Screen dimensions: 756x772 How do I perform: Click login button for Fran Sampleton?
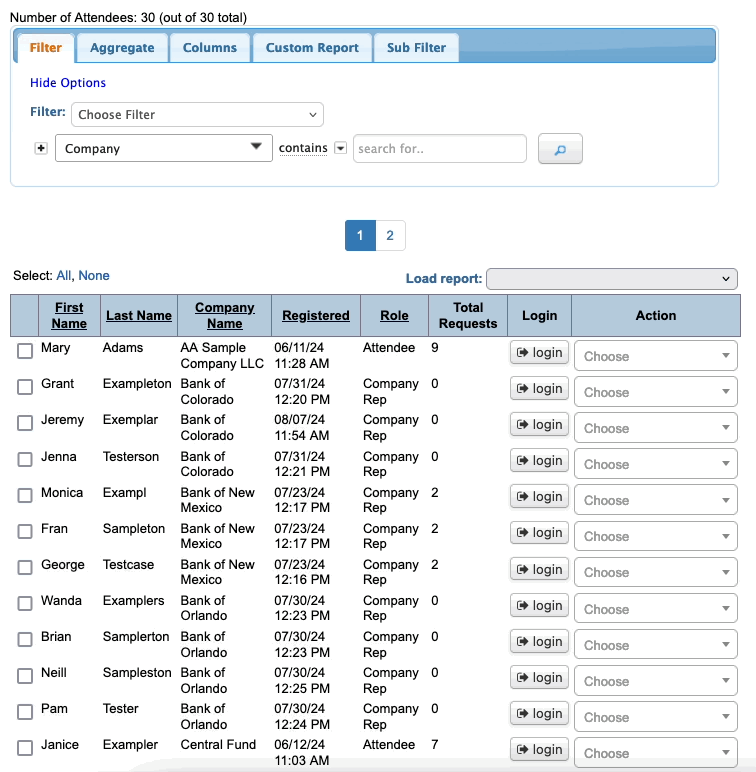pos(539,533)
